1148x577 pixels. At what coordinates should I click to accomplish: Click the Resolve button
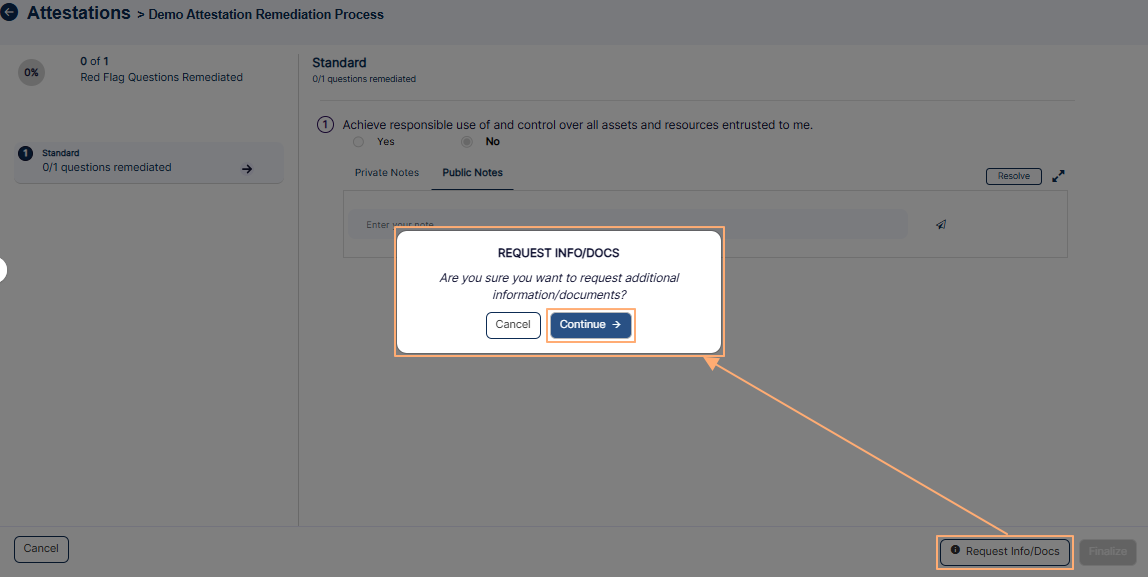[1013, 175]
